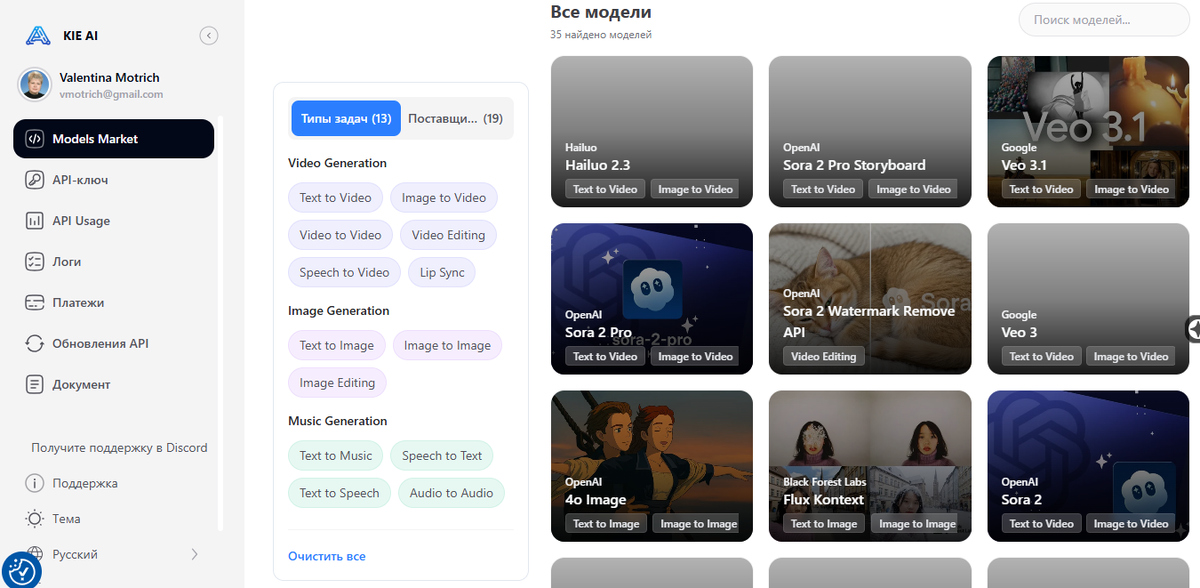Click Image to Image tag on Flux Kontext
The height and width of the screenshot is (588, 1200).
pyautogui.click(x=917, y=524)
